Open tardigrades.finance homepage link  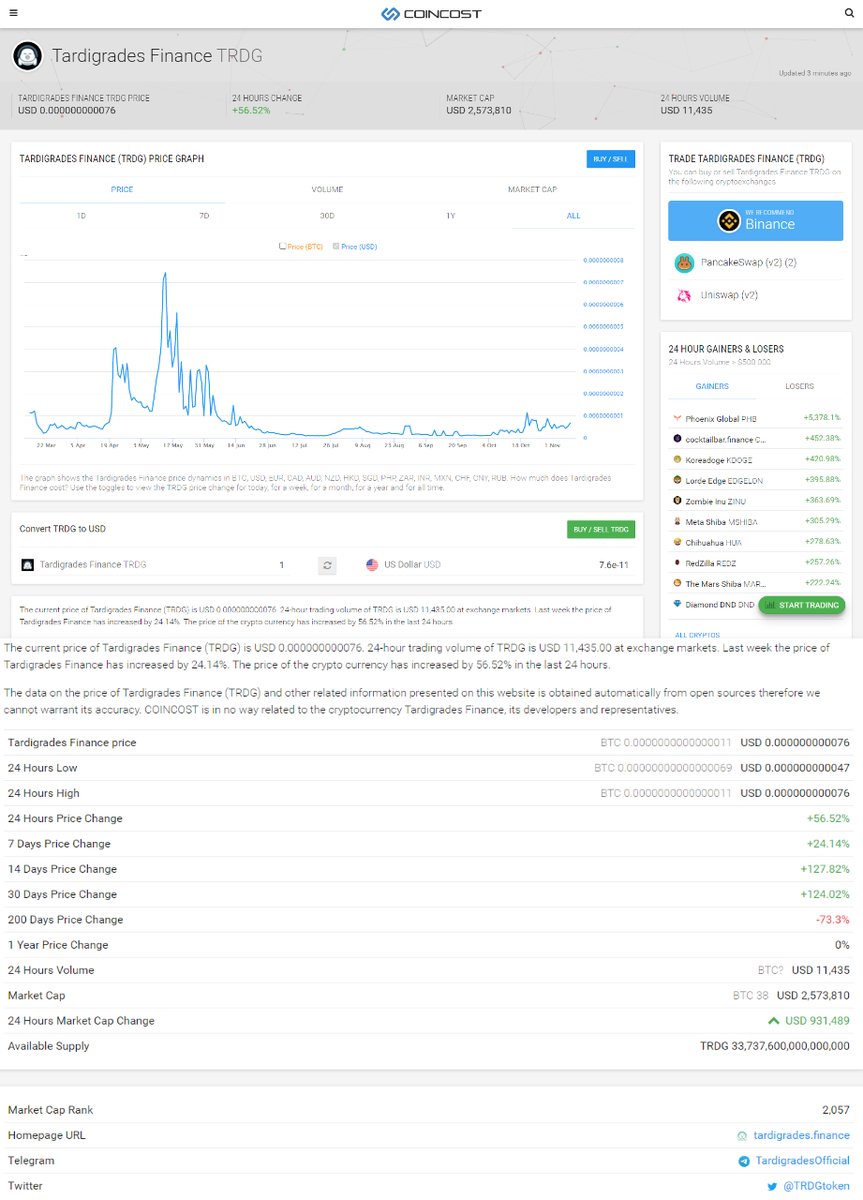tap(801, 1136)
